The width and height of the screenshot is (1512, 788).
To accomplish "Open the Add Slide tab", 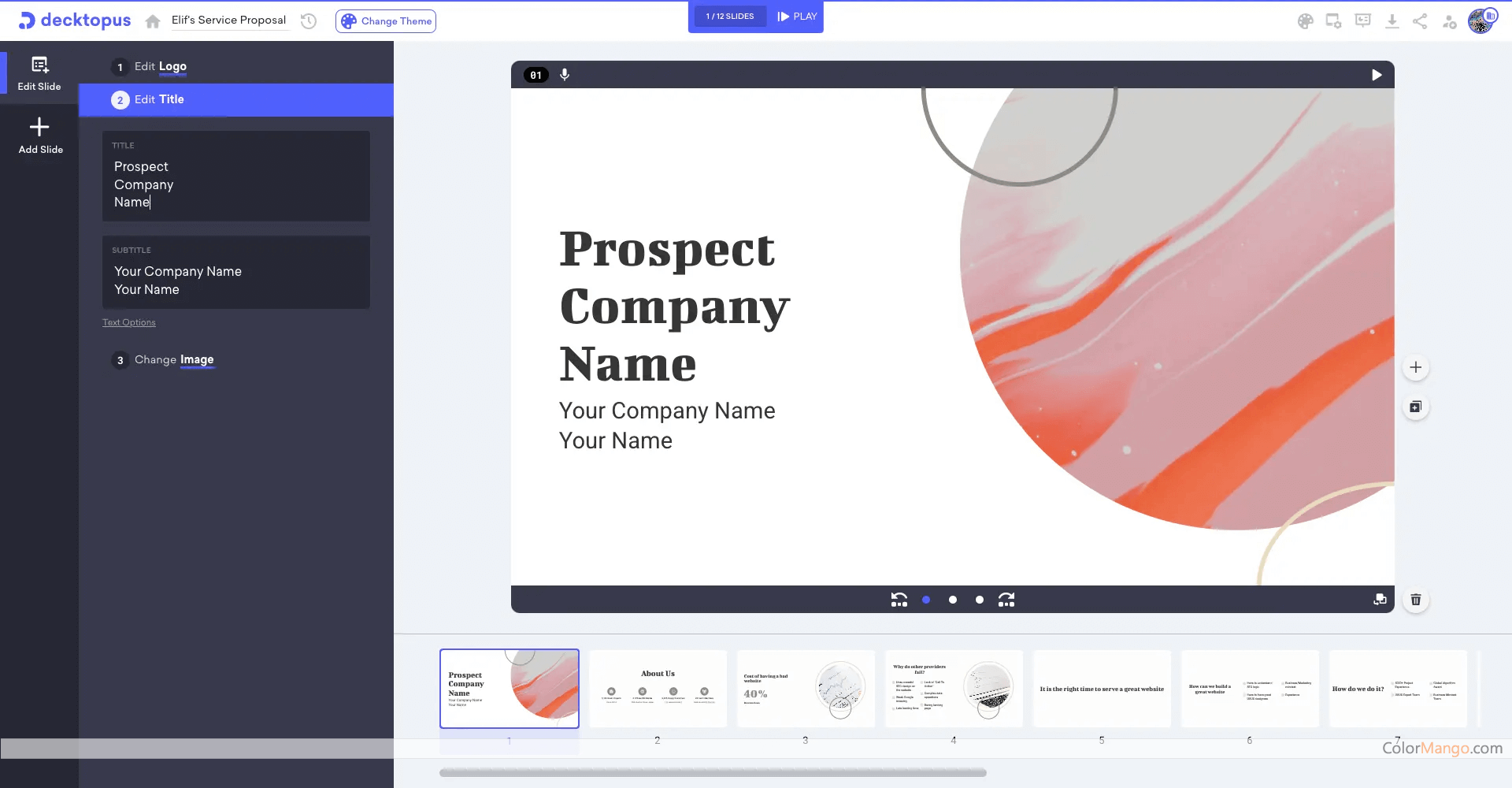I will 40,135.
